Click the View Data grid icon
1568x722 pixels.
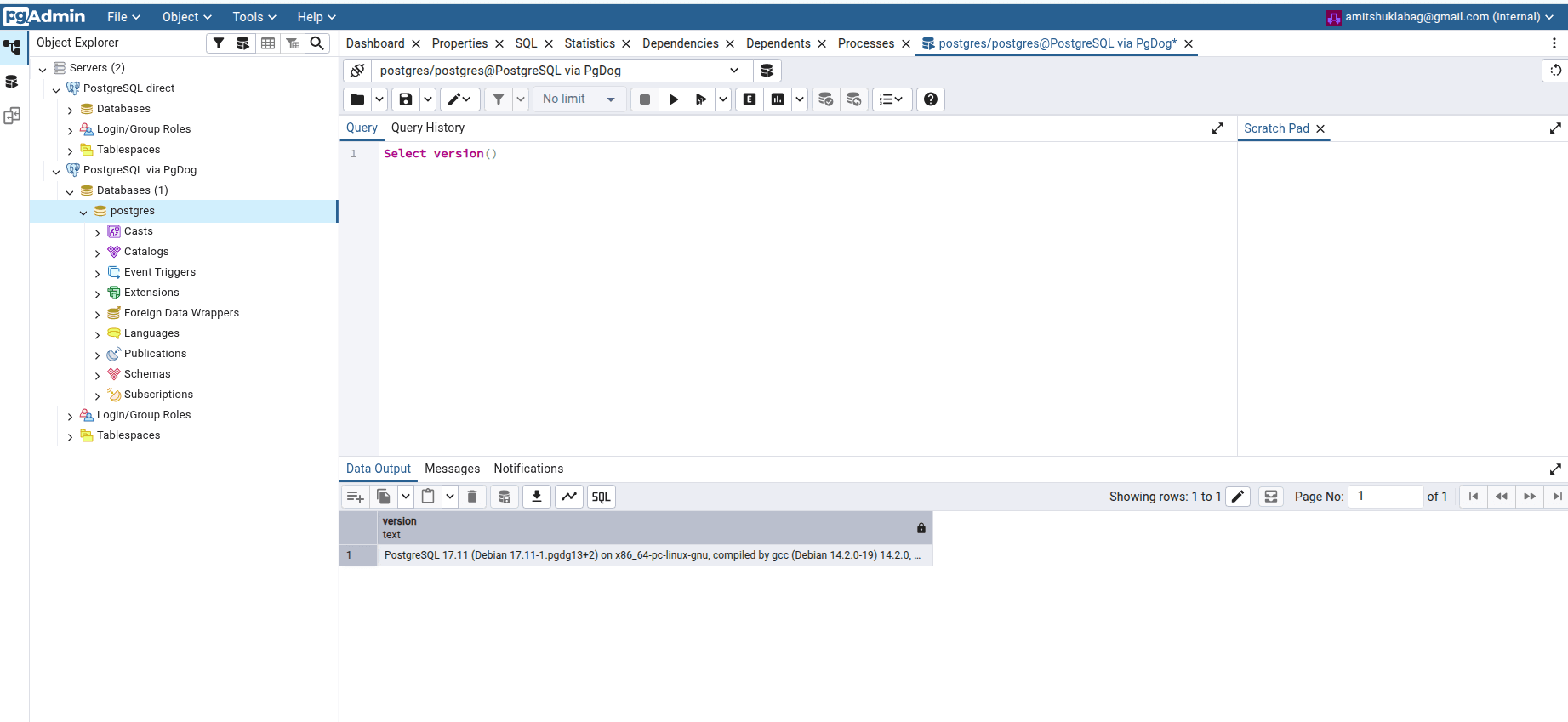(x=268, y=43)
